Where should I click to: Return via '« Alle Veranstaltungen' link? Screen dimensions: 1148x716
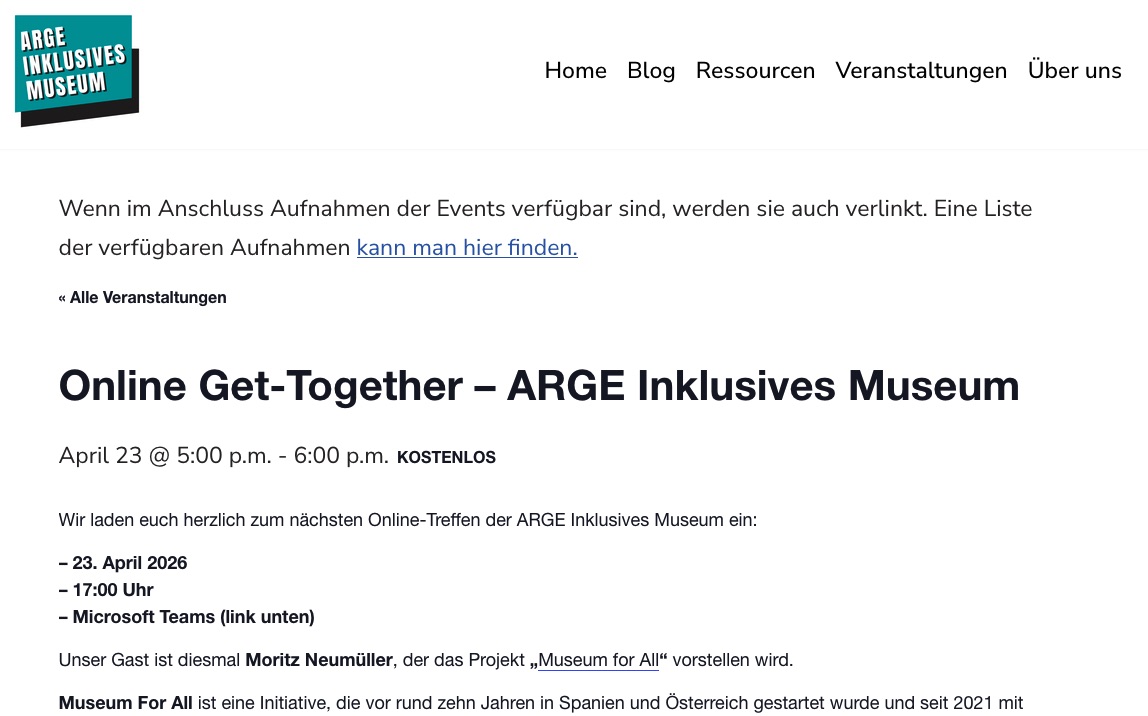pyautogui.click(x=142, y=297)
